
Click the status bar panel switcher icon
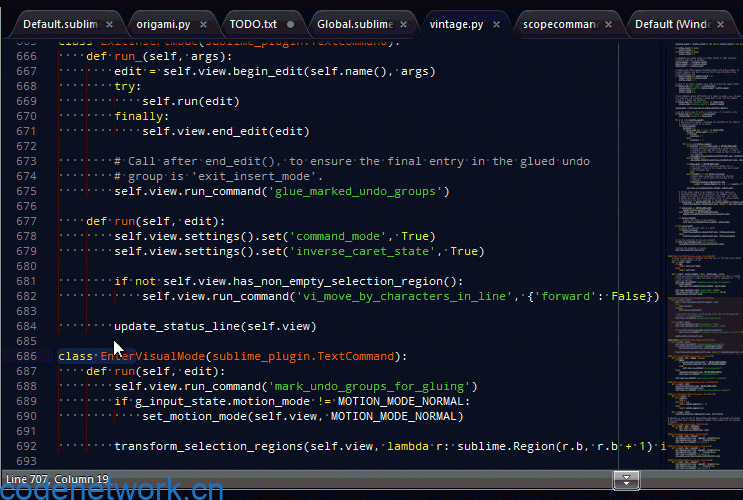coord(626,480)
